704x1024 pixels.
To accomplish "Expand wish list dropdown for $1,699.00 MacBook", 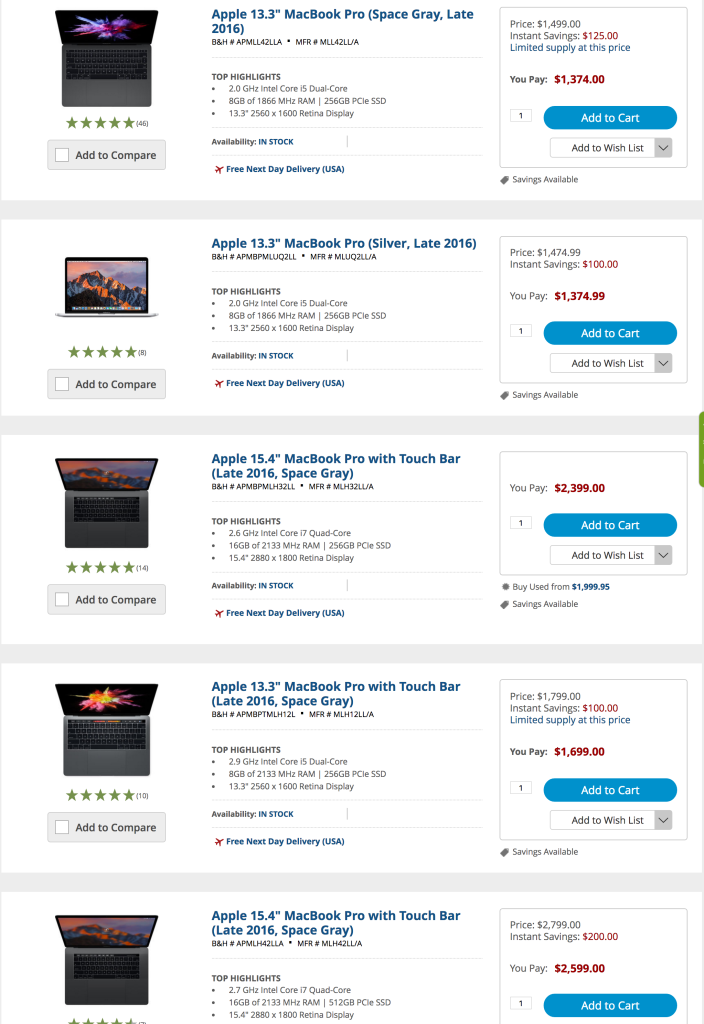I will 662,820.
